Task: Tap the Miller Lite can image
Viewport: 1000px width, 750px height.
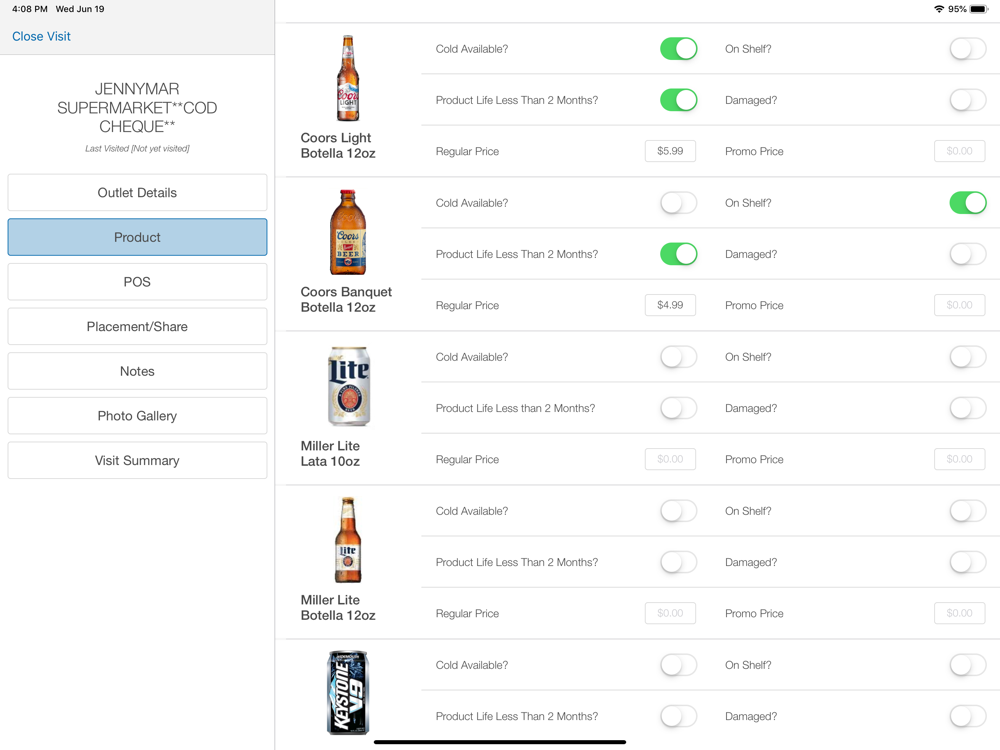Action: click(348, 386)
